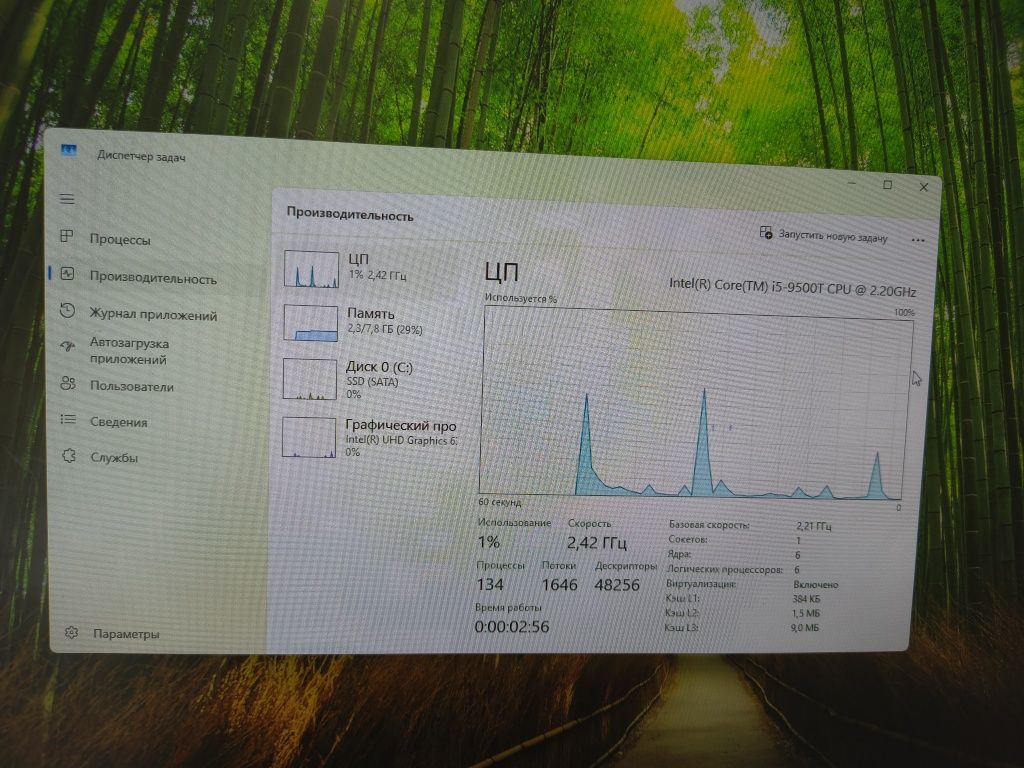Click the Процессы grid icon

[67, 236]
